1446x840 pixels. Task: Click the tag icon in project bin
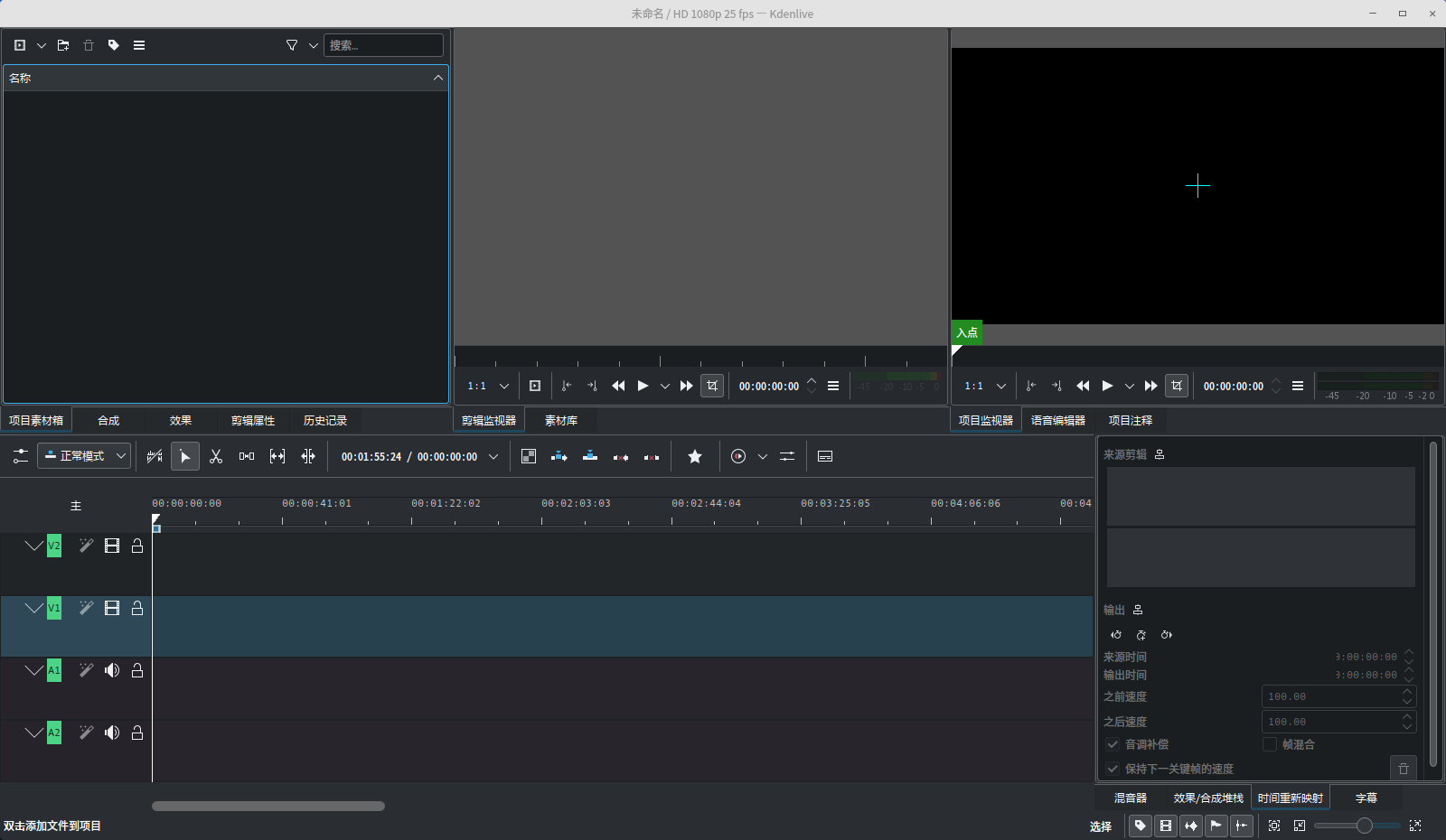pos(114,45)
